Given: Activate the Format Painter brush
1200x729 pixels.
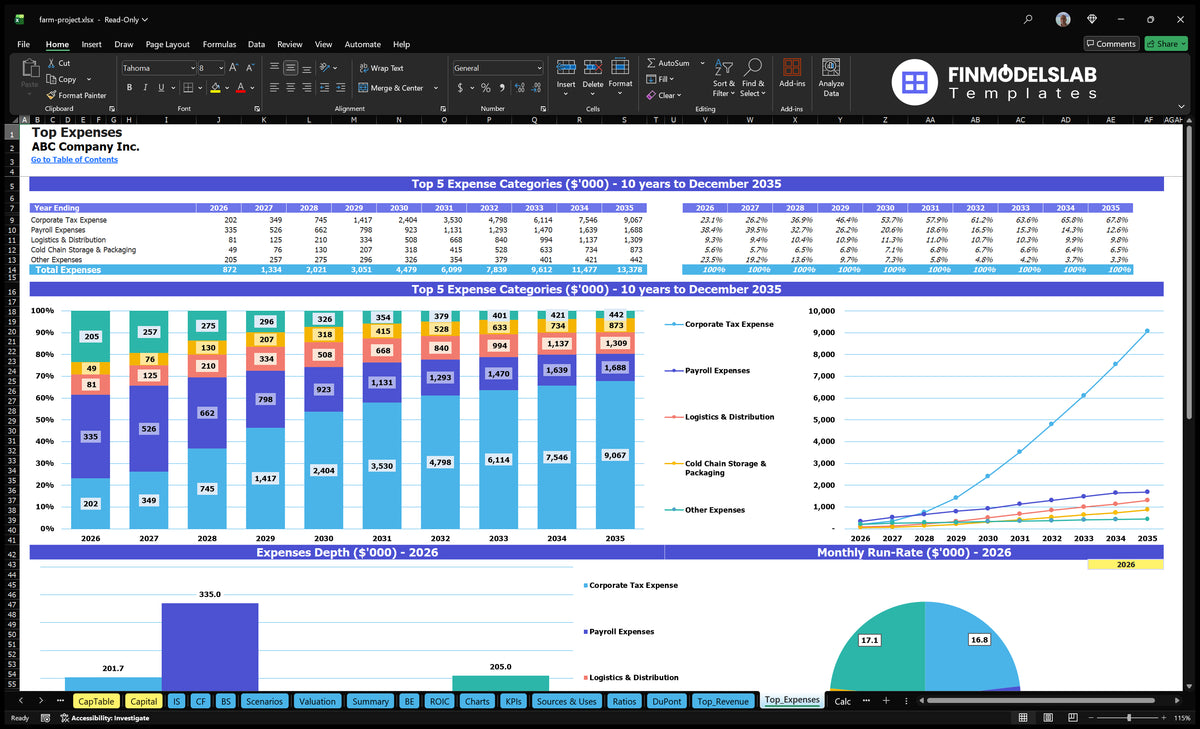Looking at the screenshot, I should [x=51, y=95].
